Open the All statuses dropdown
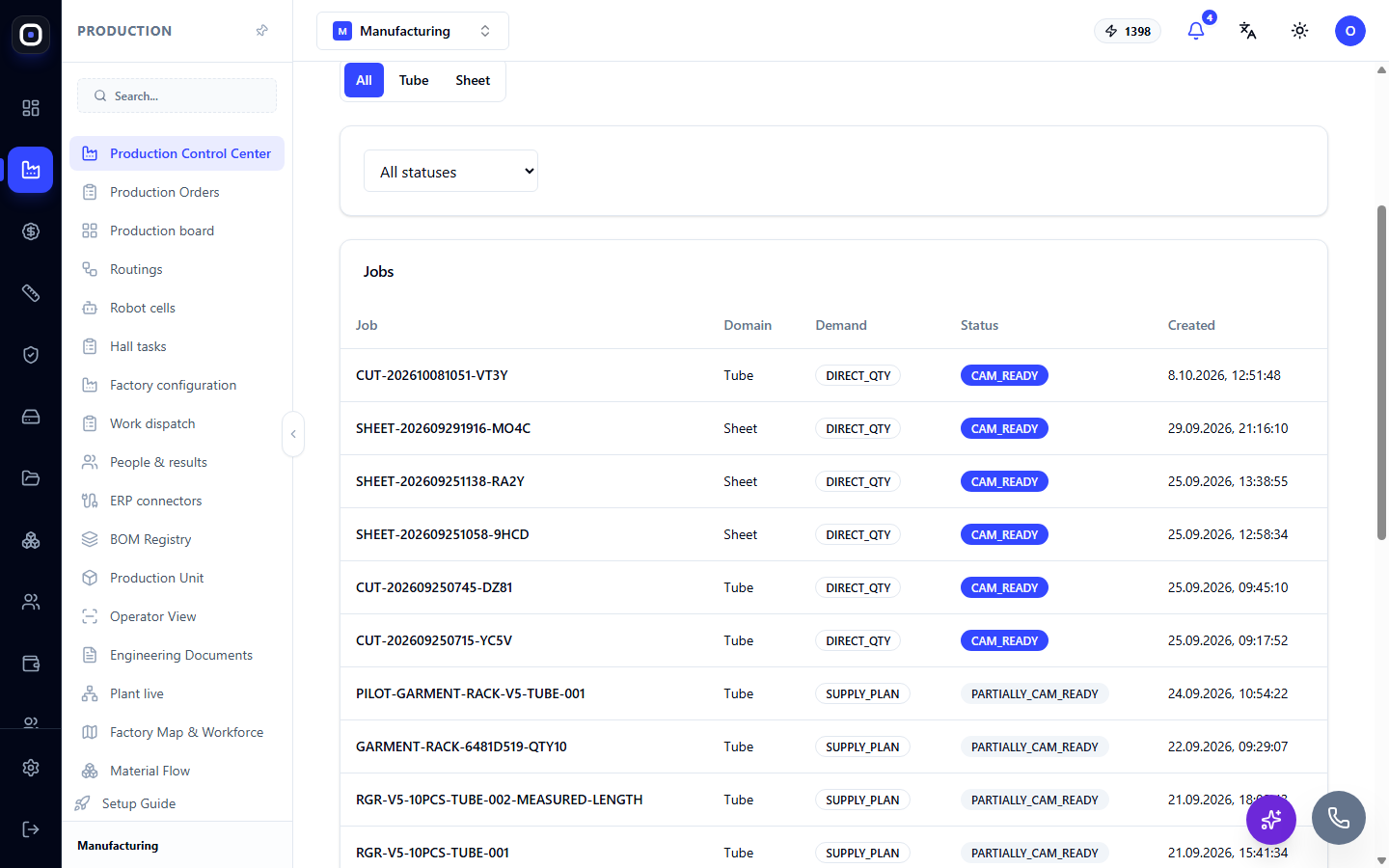Image resolution: width=1389 pixels, height=868 pixels. [450, 172]
